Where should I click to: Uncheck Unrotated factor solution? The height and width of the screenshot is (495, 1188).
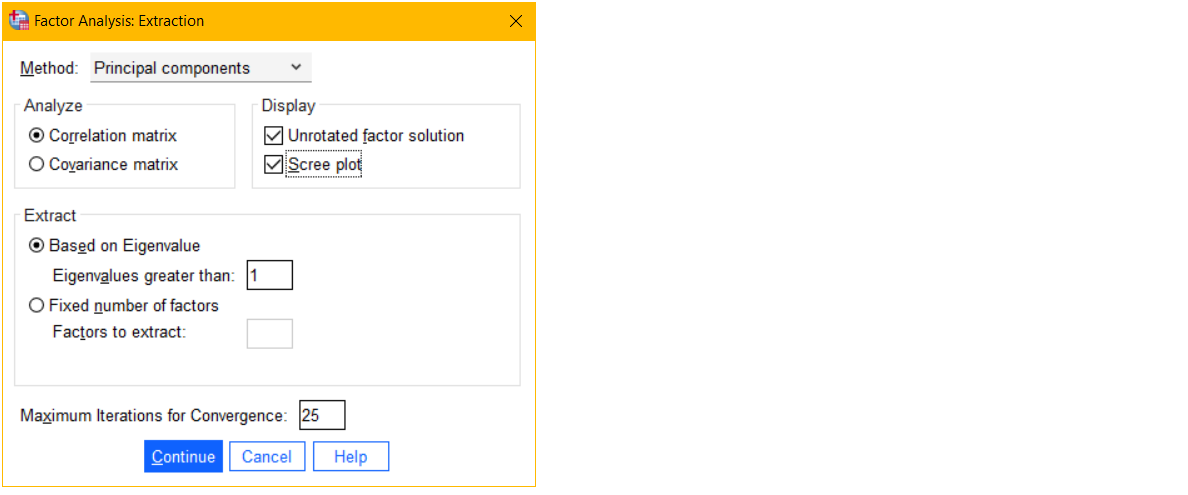coord(274,136)
